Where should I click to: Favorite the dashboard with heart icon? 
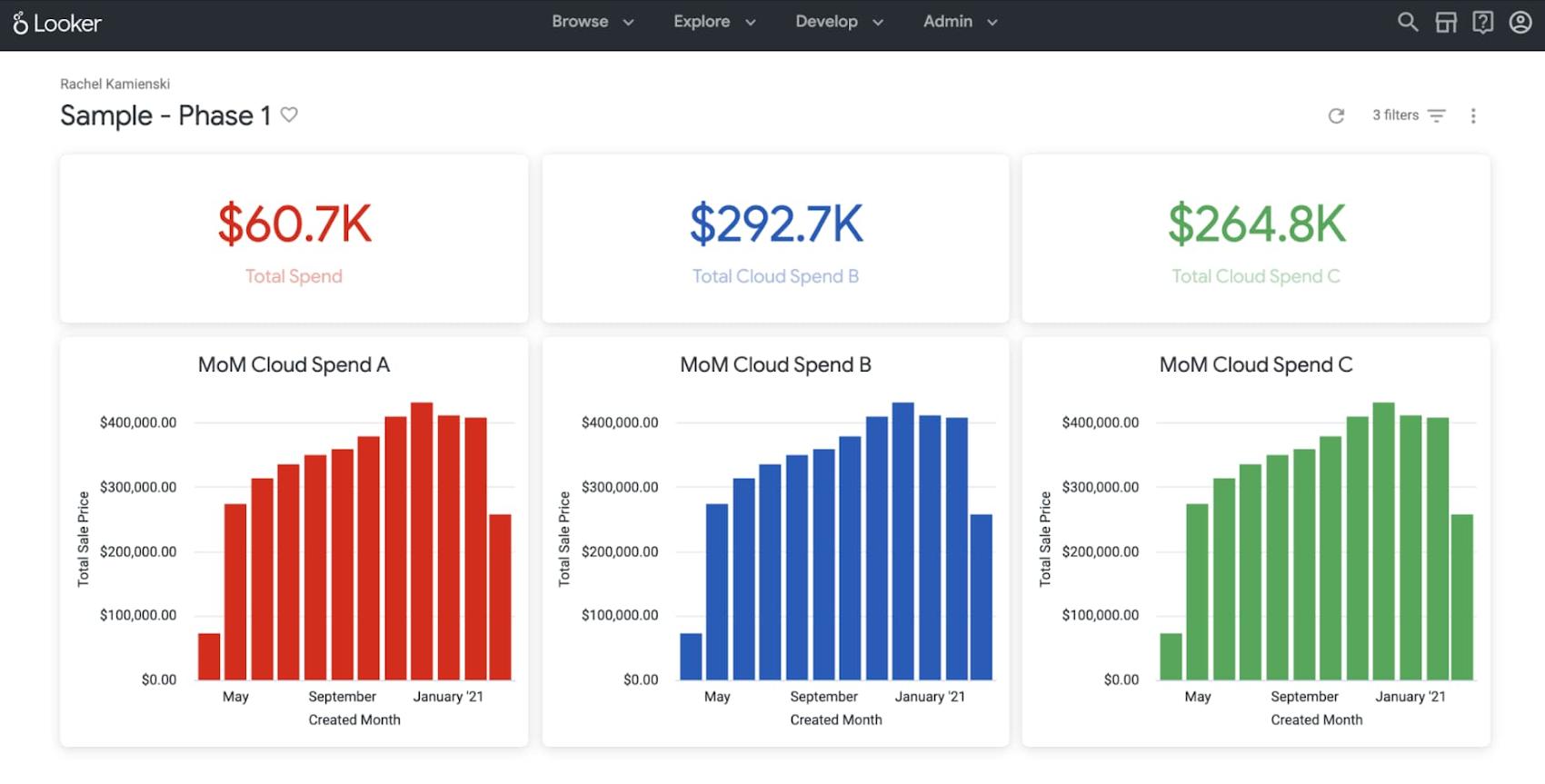289,115
